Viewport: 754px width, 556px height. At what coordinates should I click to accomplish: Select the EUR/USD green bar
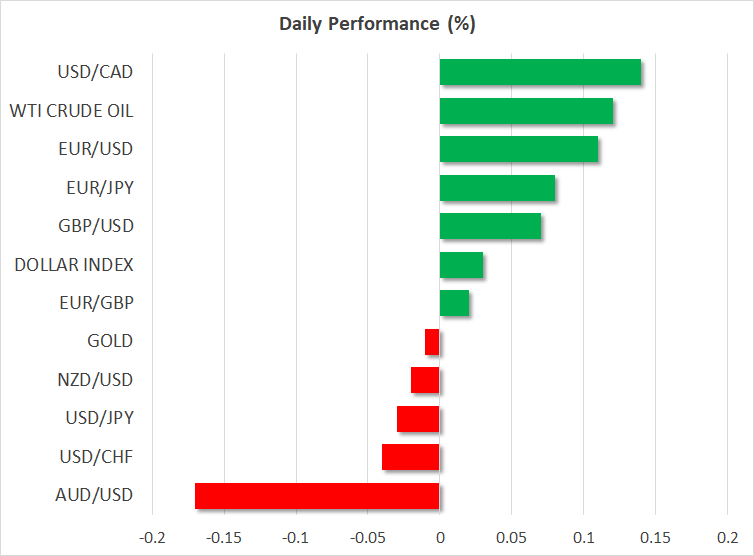coord(519,149)
